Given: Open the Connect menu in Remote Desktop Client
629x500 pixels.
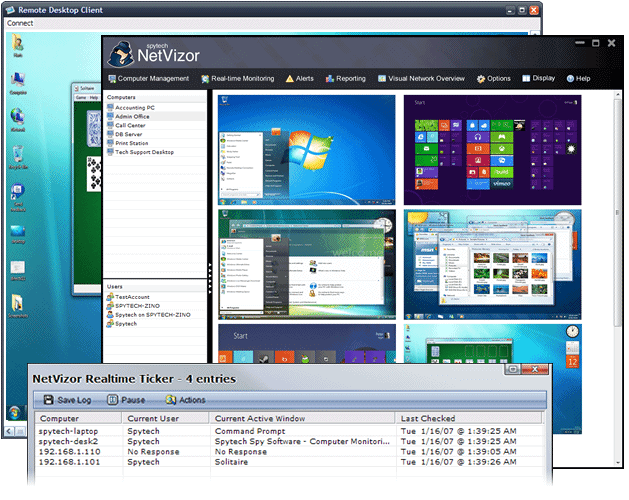Looking at the screenshot, I should point(20,22).
